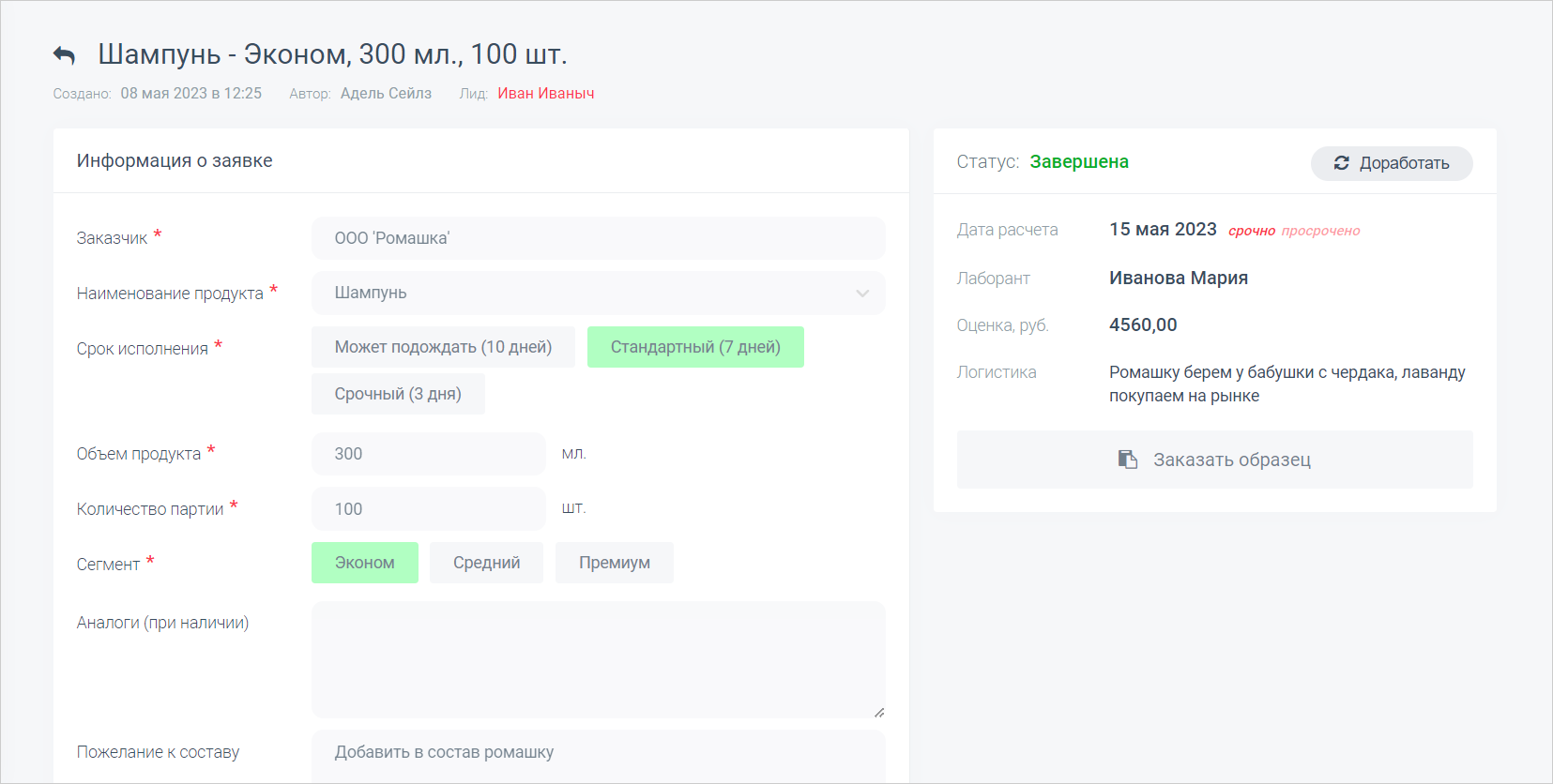This screenshot has height=784, width=1553.
Task: Click the Пожелание к составу field
Action: [x=599, y=756]
